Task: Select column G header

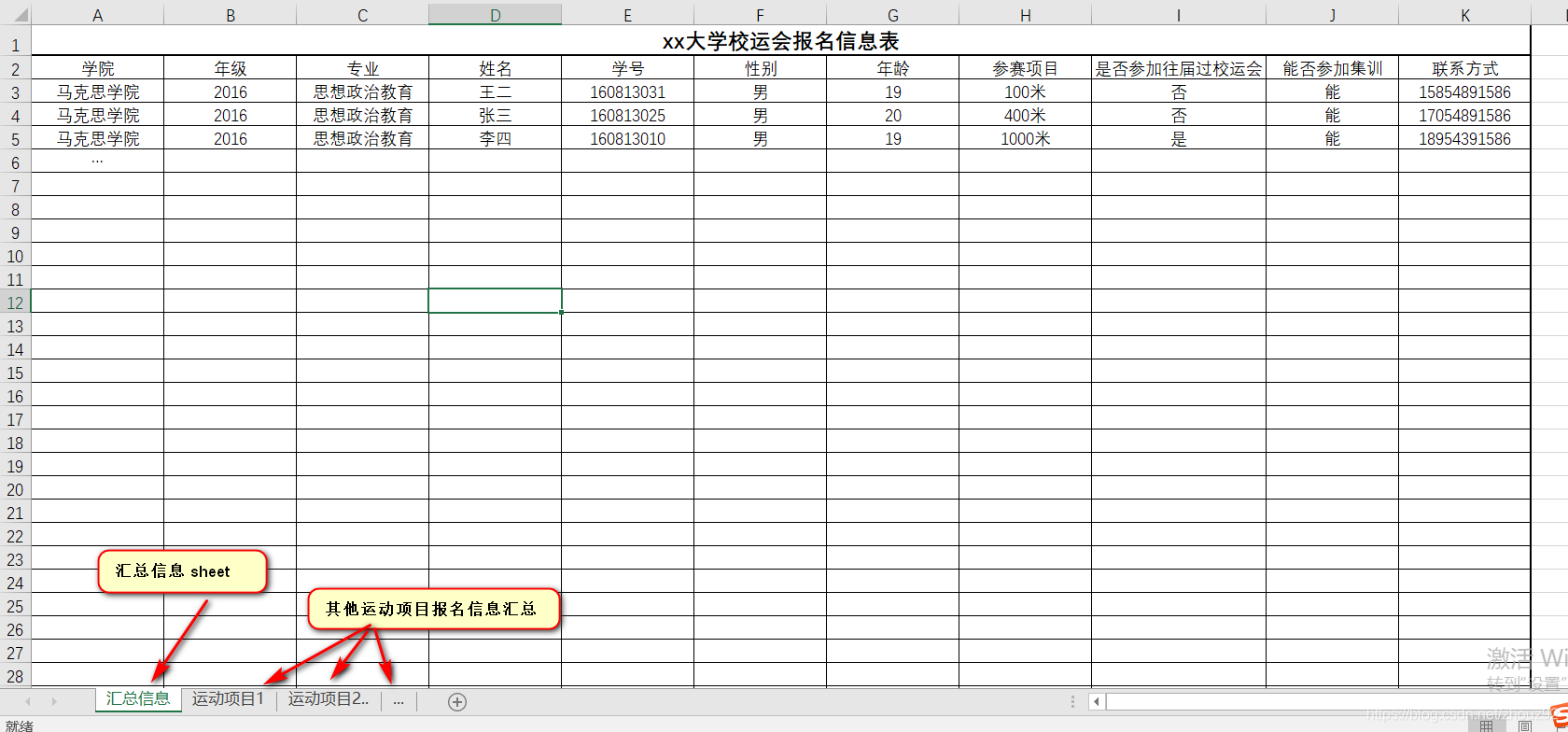Action: point(893,15)
